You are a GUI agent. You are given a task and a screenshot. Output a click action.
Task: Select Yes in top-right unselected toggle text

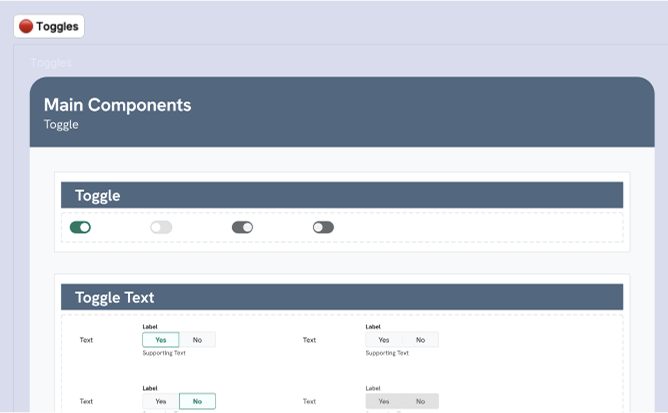point(384,340)
